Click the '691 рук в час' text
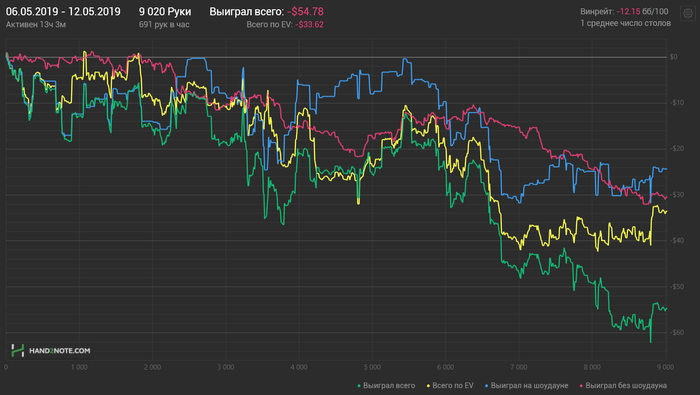 tap(164, 25)
